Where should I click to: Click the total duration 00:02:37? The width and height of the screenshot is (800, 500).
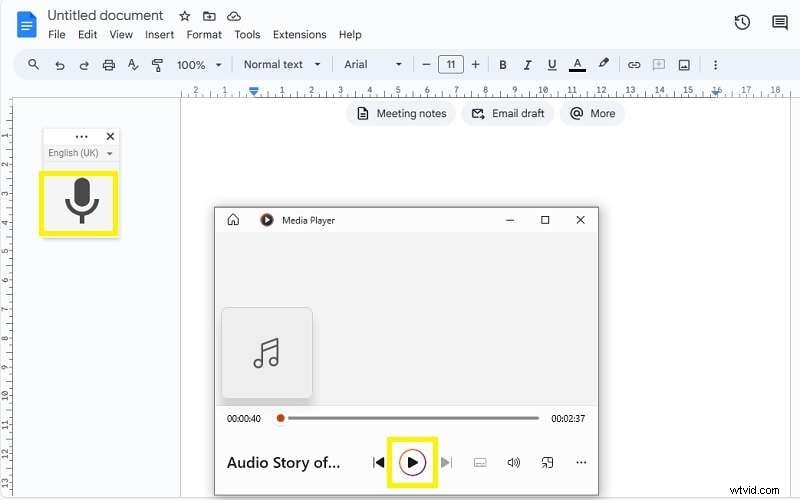(568, 419)
